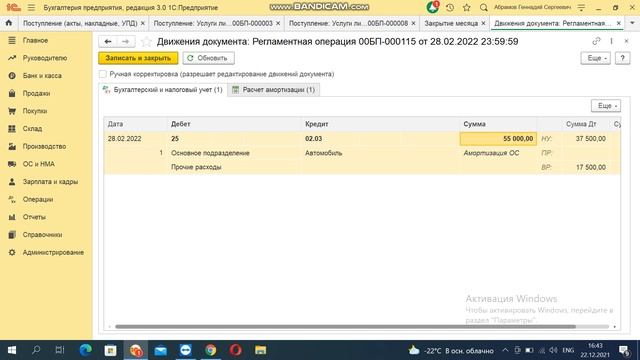
Task: Open the 1C main menu hamburger icon
Action: 31,7
